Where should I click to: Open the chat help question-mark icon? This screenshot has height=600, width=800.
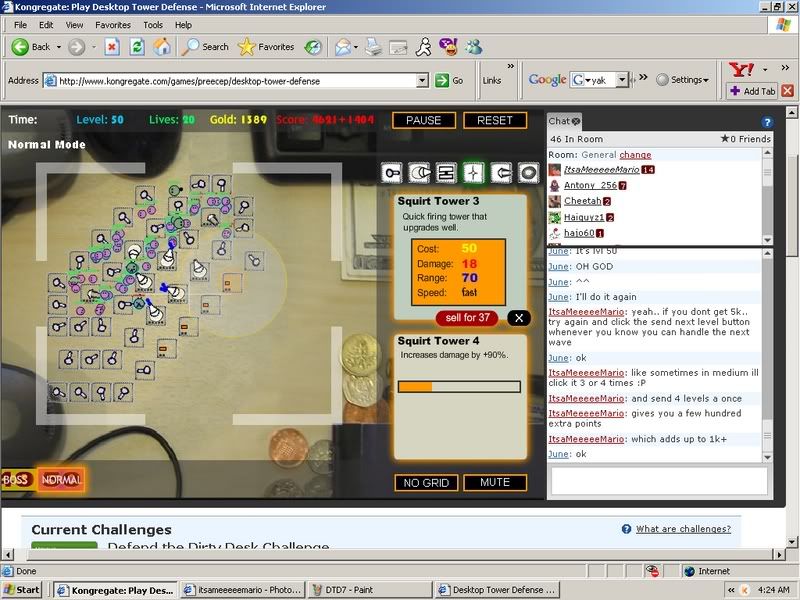coord(767,123)
